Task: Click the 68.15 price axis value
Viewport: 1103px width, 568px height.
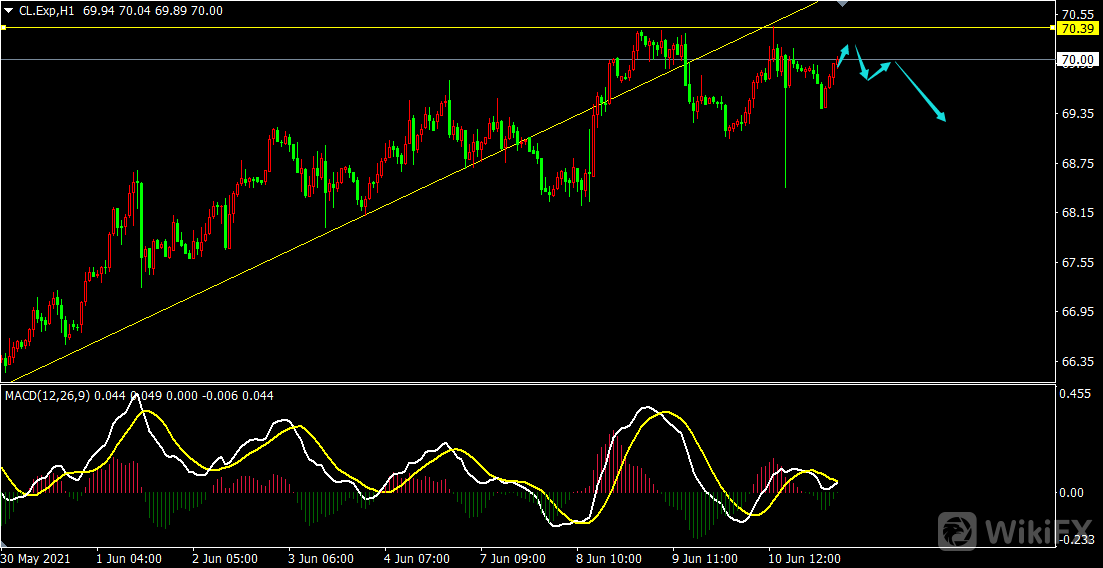Action: point(1077,213)
